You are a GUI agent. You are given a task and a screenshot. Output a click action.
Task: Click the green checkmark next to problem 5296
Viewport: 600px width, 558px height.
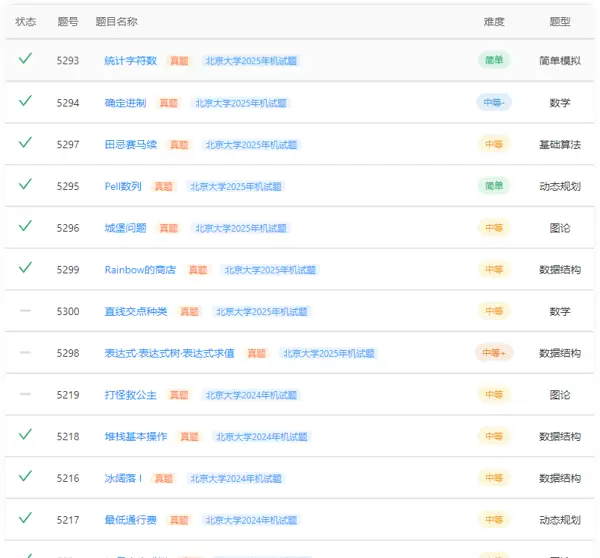pyautogui.click(x=25, y=226)
